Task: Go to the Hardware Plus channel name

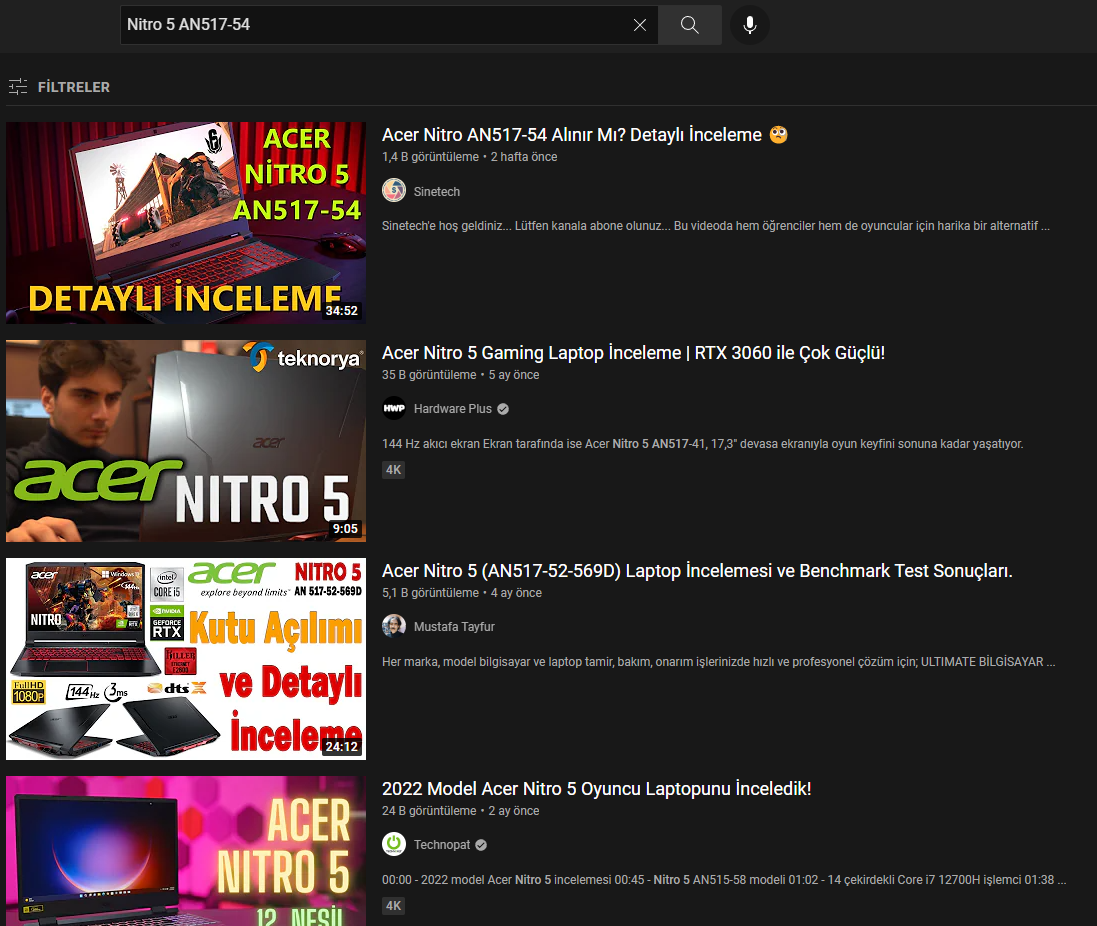Action: pos(453,409)
